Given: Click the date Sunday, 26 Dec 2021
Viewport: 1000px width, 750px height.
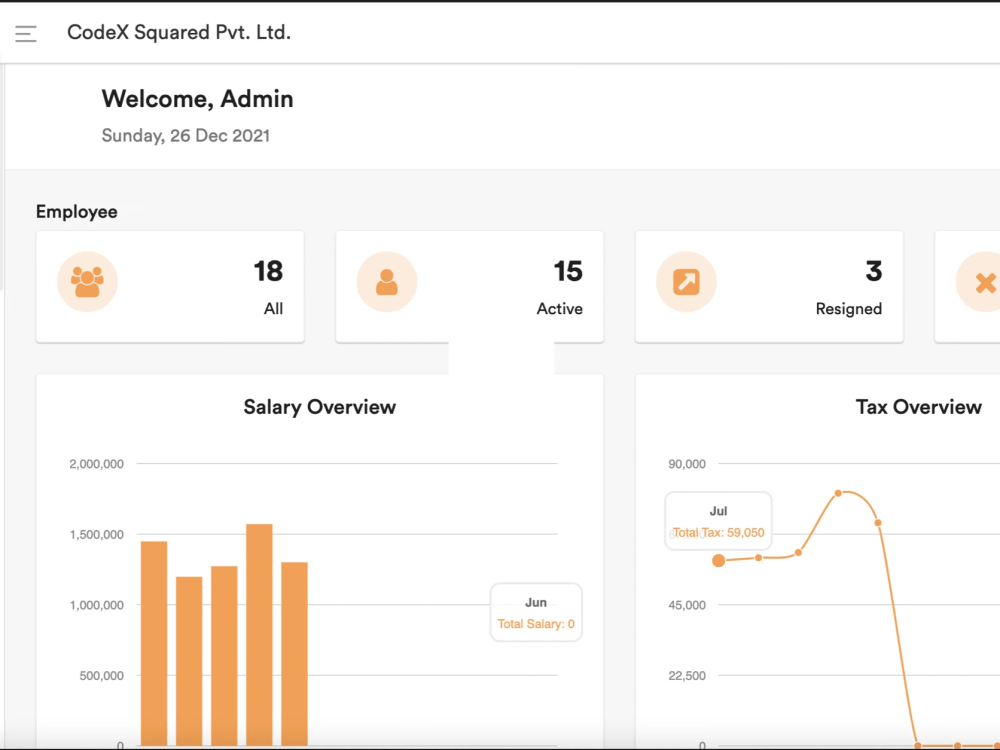Looking at the screenshot, I should click(186, 136).
